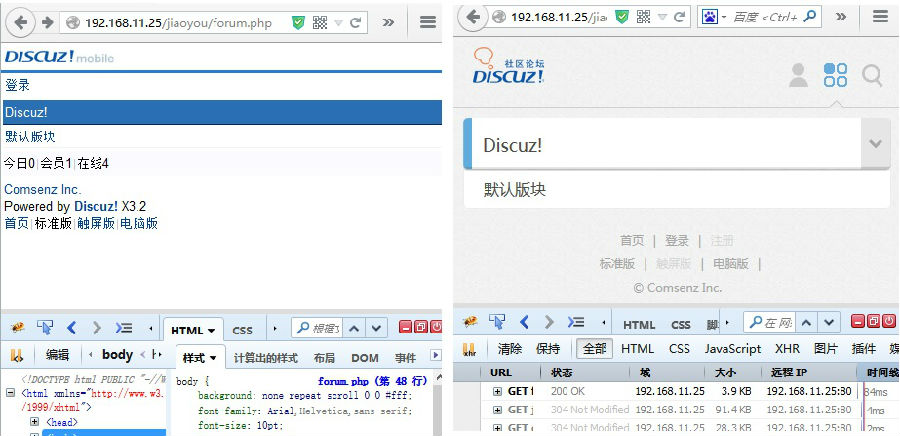Activate element inspector in HTML panel window
The image size is (900, 436).
coord(45,328)
